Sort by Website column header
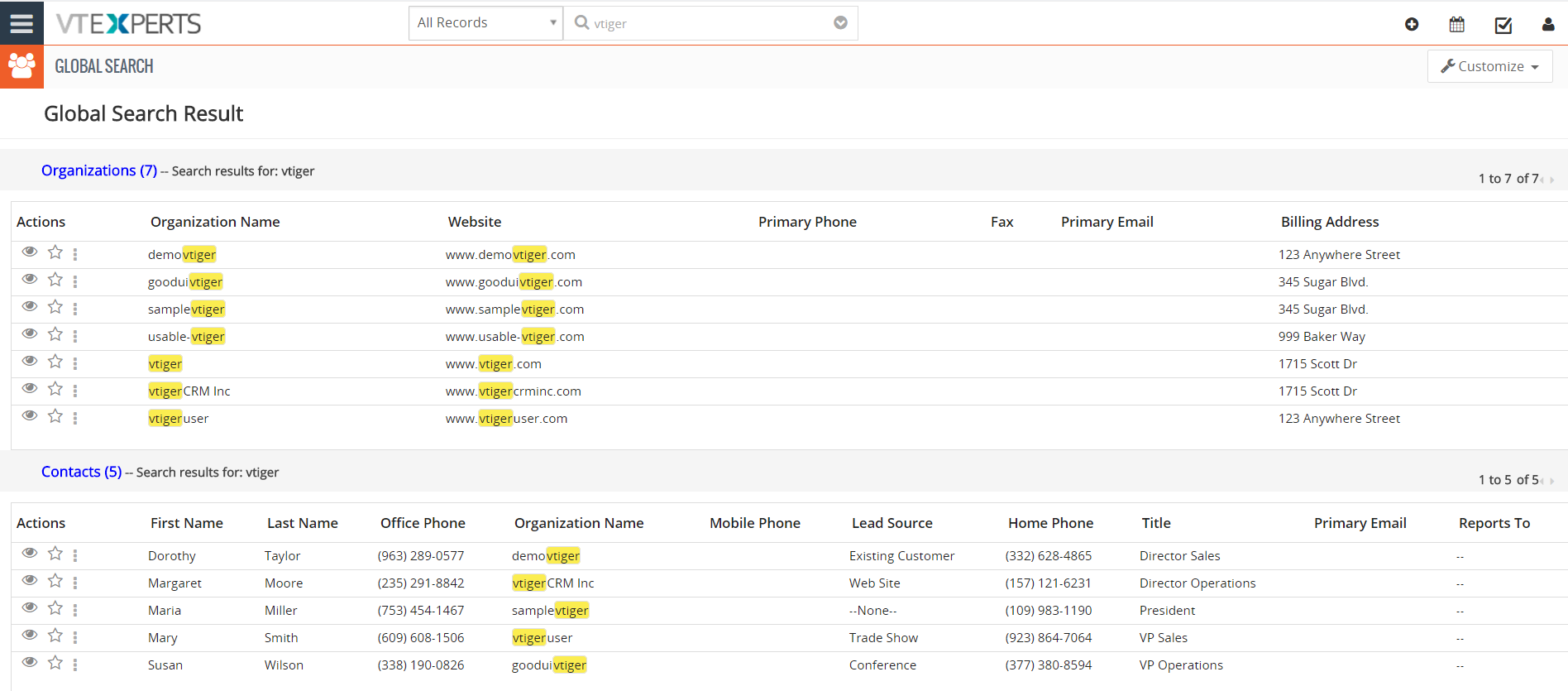The width and height of the screenshot is (1568, 691). tap(475, 222)
